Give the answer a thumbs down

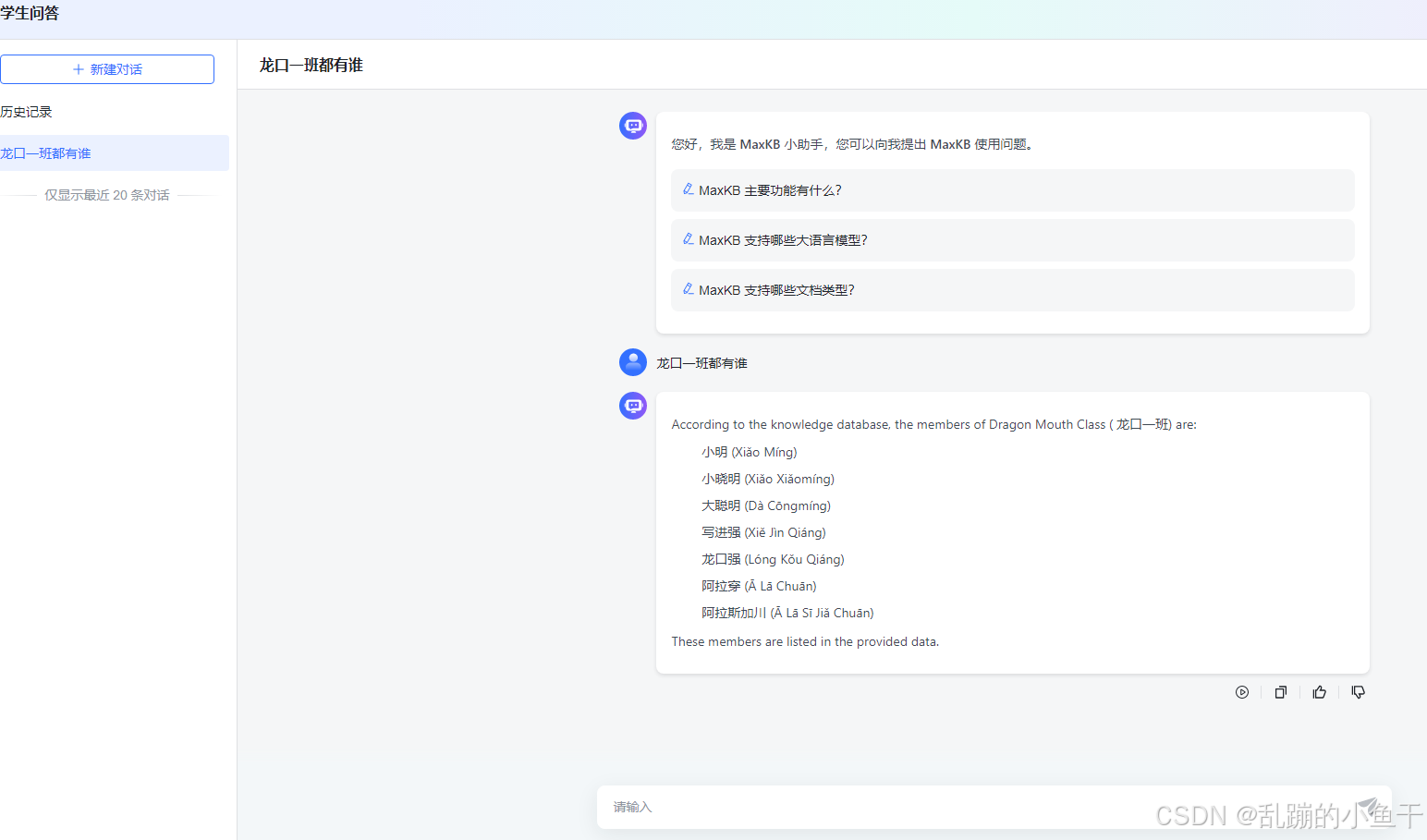(1358, 692)
